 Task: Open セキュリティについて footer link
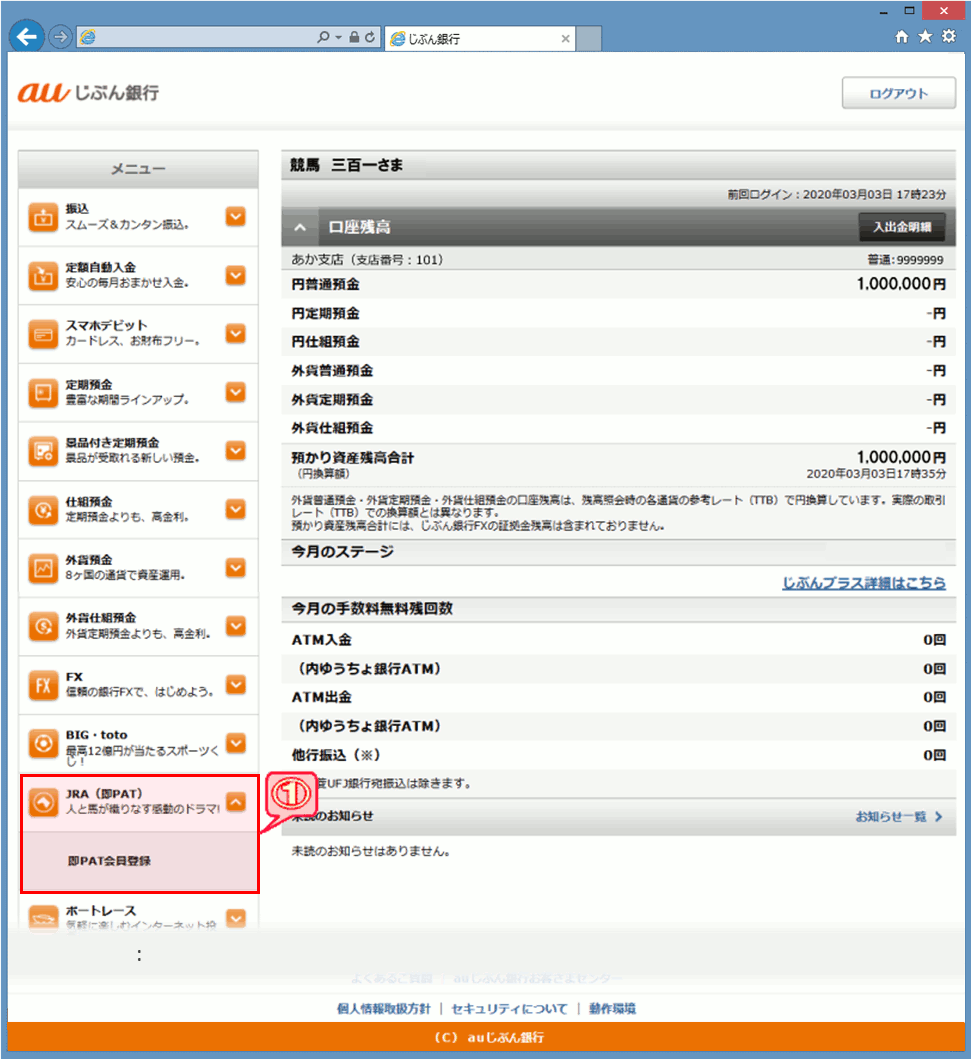510,1008
